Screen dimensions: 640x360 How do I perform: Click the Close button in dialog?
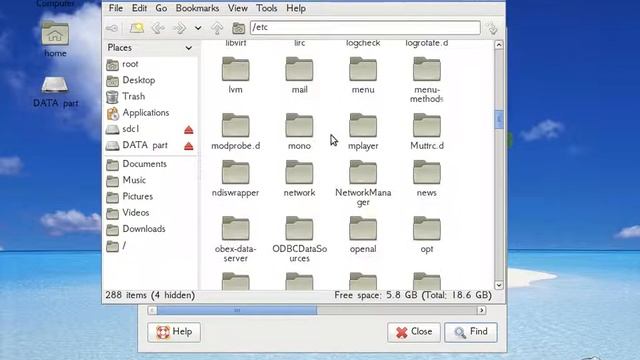pyautogui.click(x=413, y=332)
